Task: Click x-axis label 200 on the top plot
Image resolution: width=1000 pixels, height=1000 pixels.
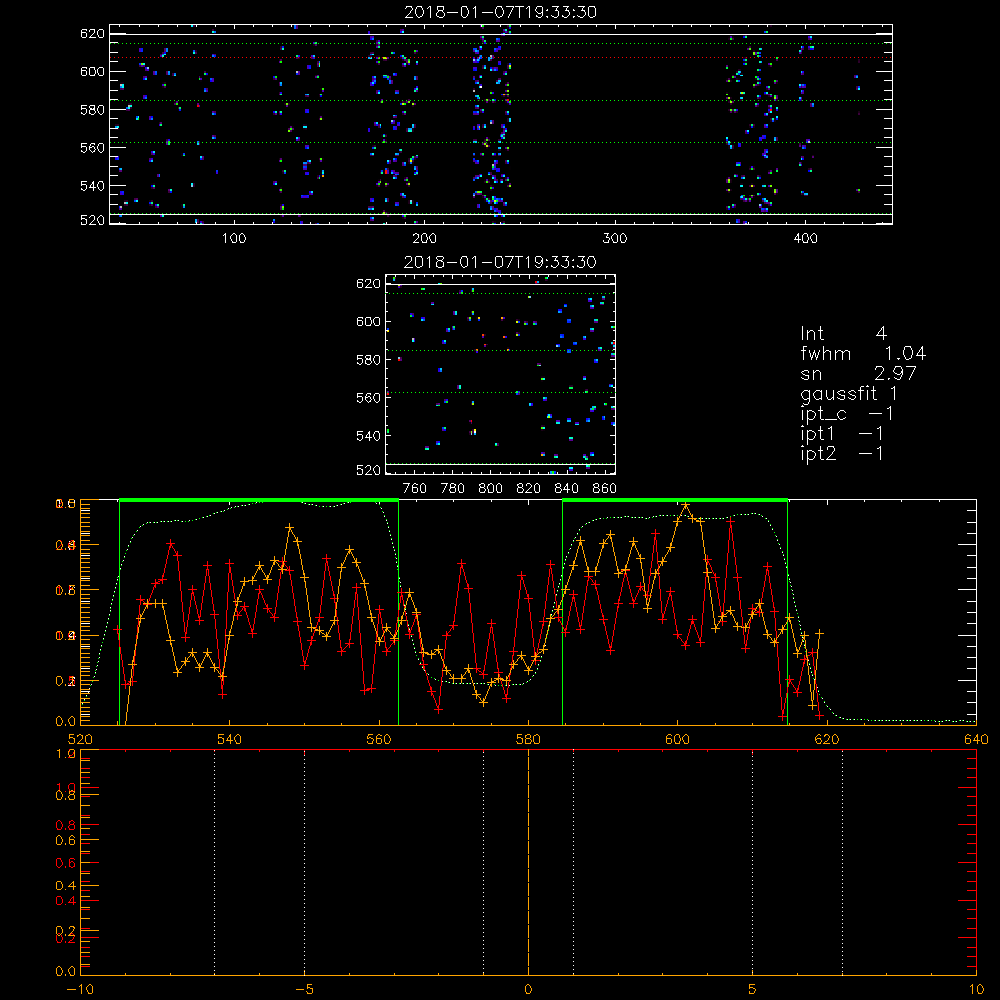Action: click(424, 239)
